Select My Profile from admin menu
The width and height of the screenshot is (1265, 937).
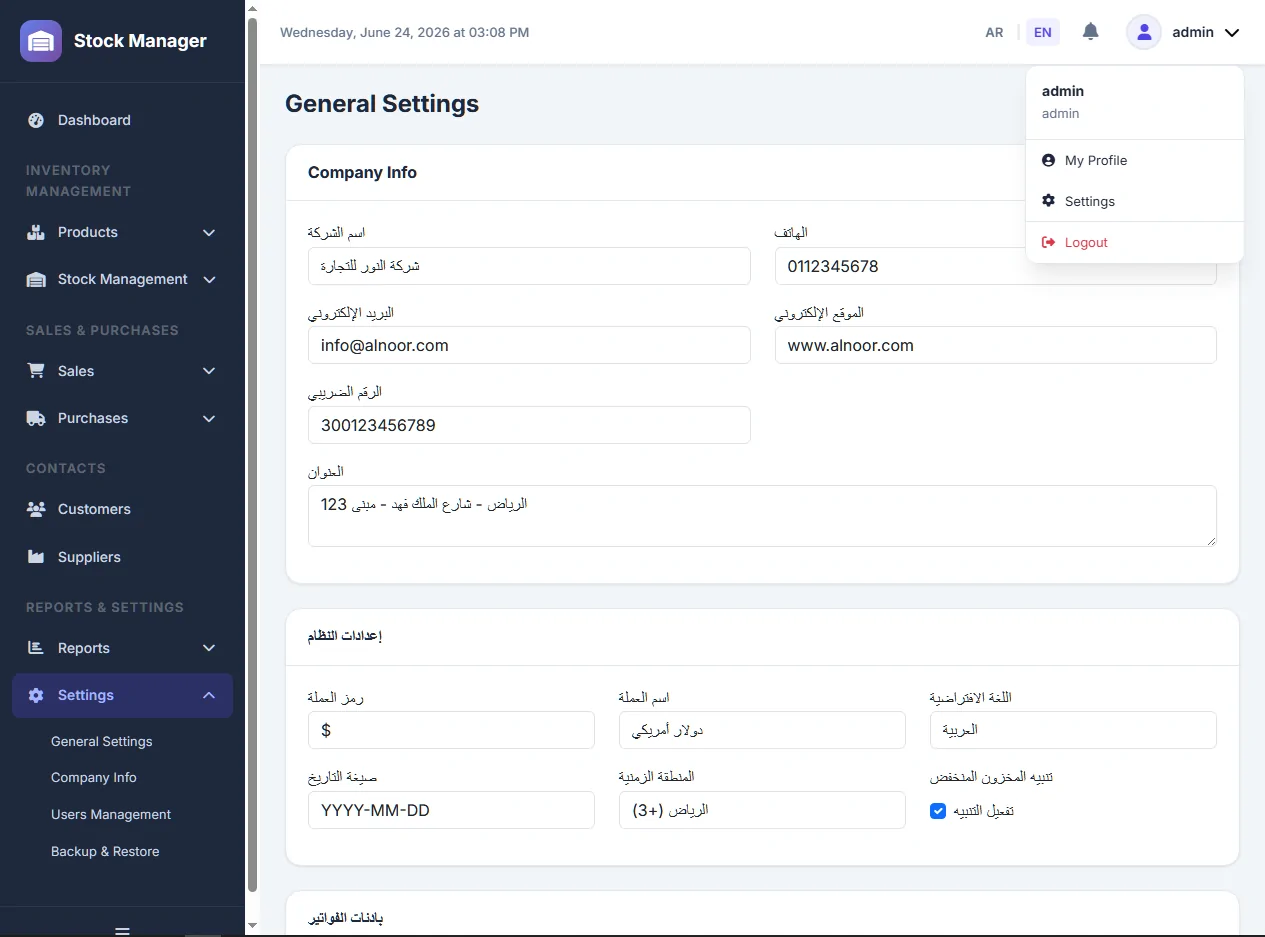(1135, 160)
